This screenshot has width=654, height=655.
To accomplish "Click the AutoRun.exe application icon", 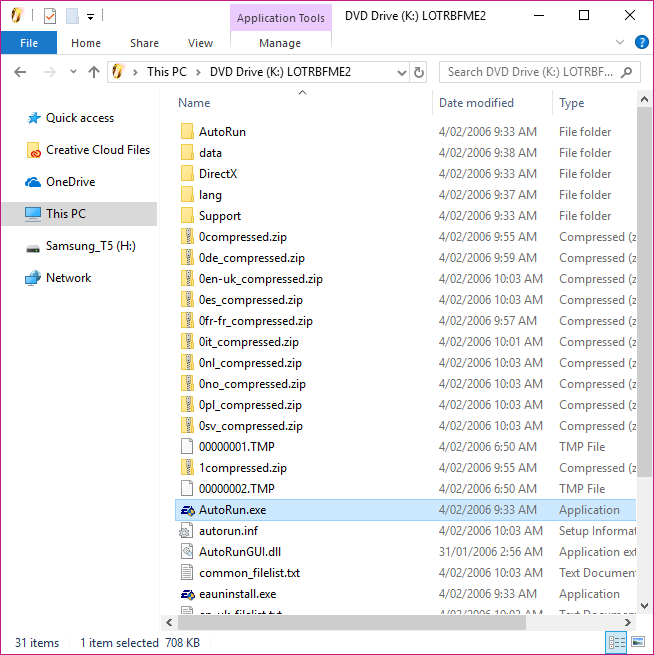I will [x=188, y=510].
